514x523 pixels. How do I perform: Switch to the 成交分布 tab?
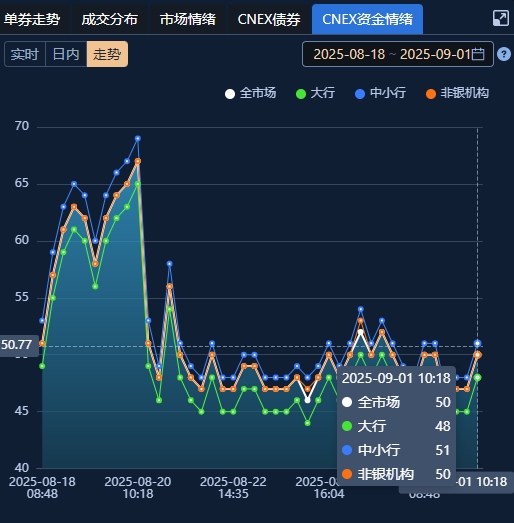click(x=110, y=19)
